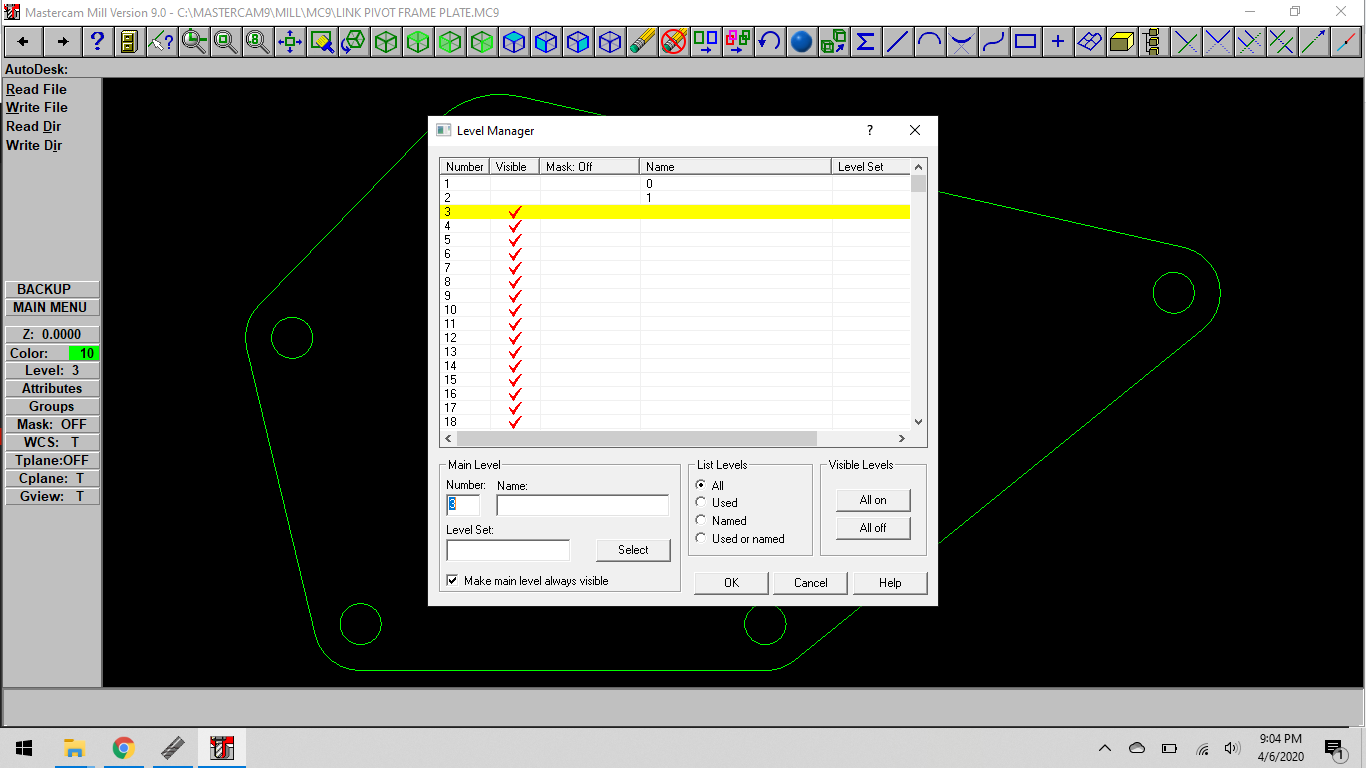Open the file cabinet toolbar icon
Screen dimensions: 1366x768
click(x=129, y=42)
